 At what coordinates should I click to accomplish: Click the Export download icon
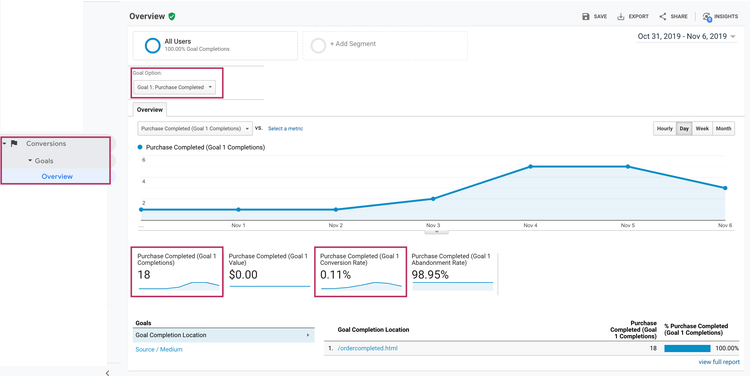point(621,17)
